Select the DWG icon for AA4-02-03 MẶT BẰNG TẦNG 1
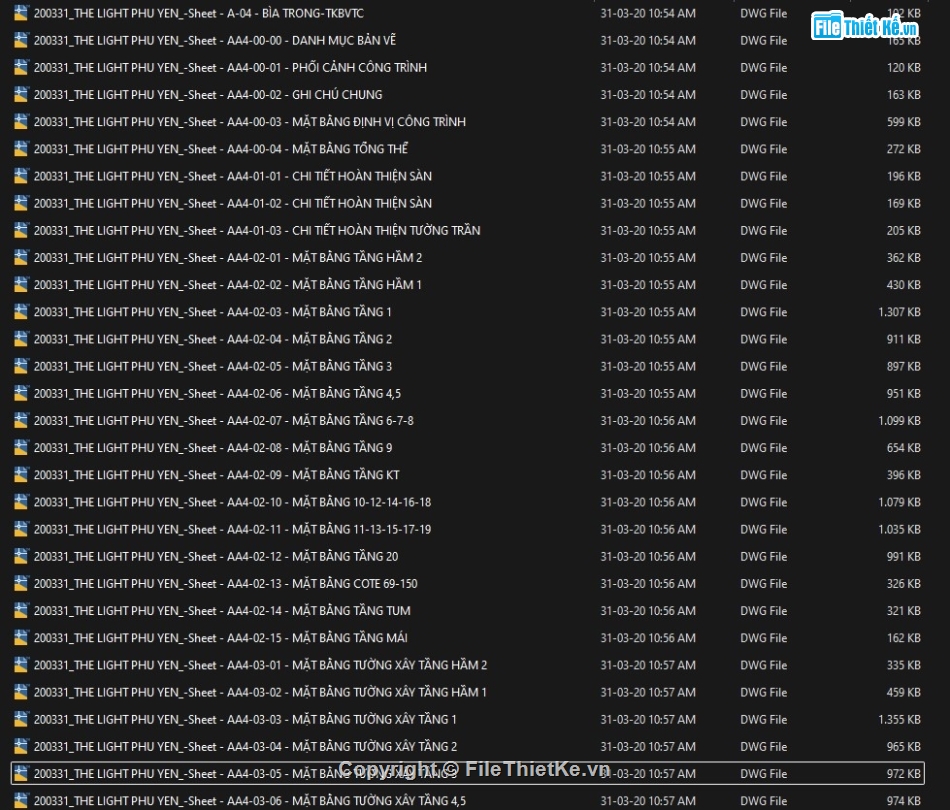 [x=21, y=312]
